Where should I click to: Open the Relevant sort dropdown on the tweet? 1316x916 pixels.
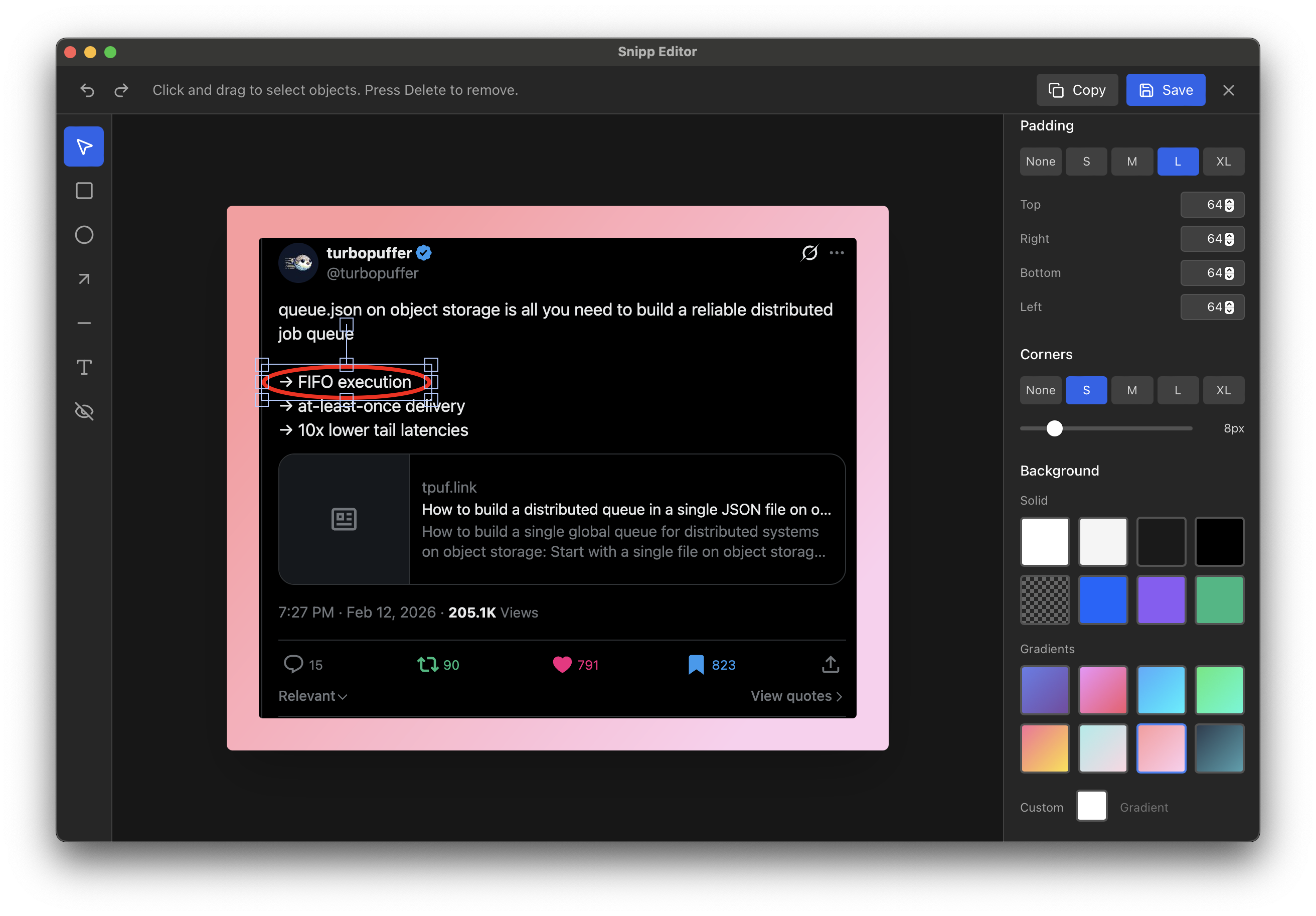[x=312, y=695]
